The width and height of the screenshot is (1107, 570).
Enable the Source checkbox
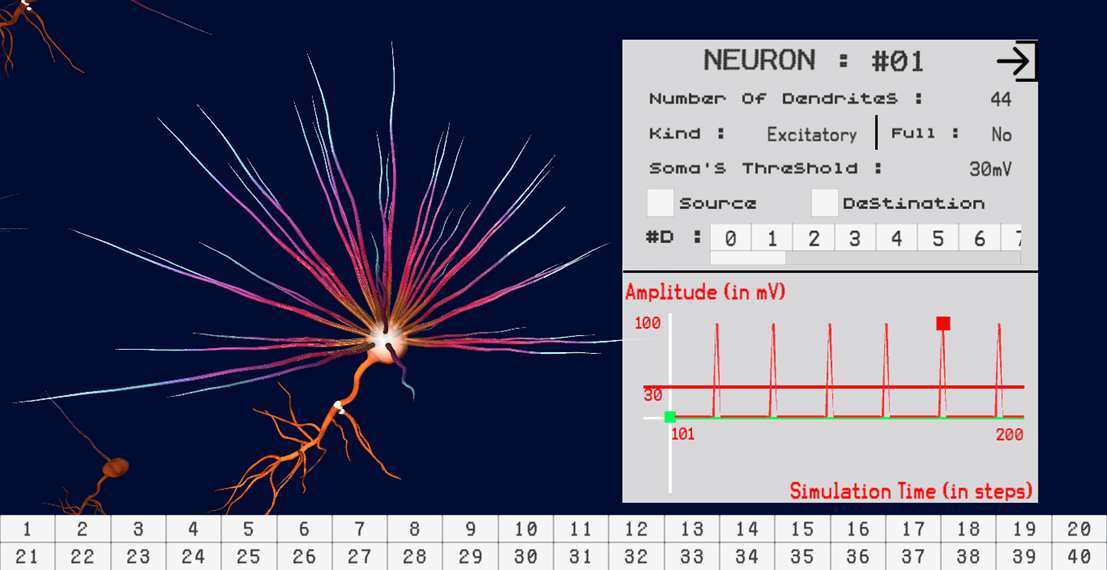coord(660,203)
